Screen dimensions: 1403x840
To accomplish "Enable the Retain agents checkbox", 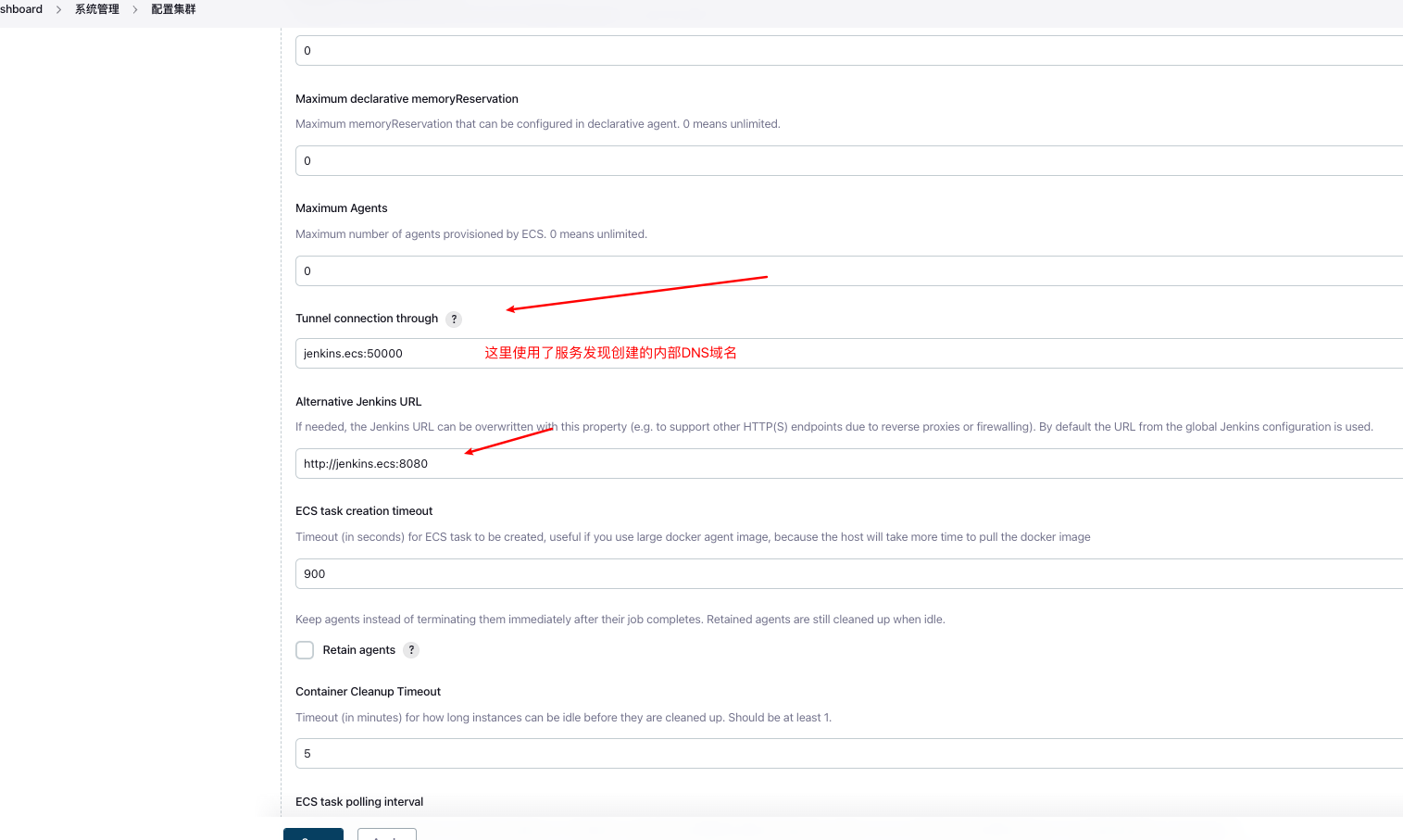I will tap(305, 650).
